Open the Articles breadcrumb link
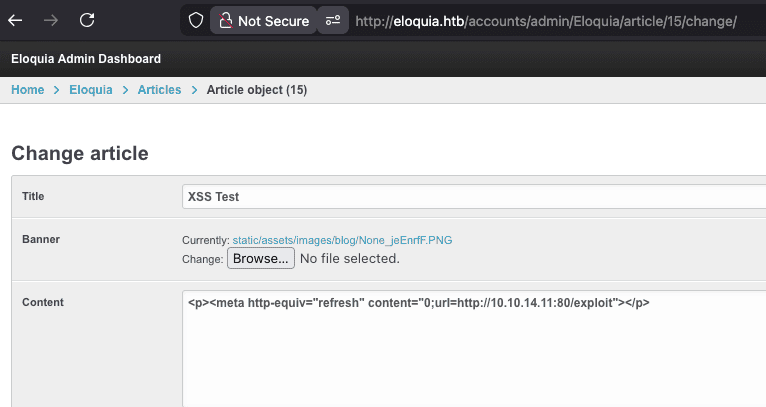 pos(159,90)
